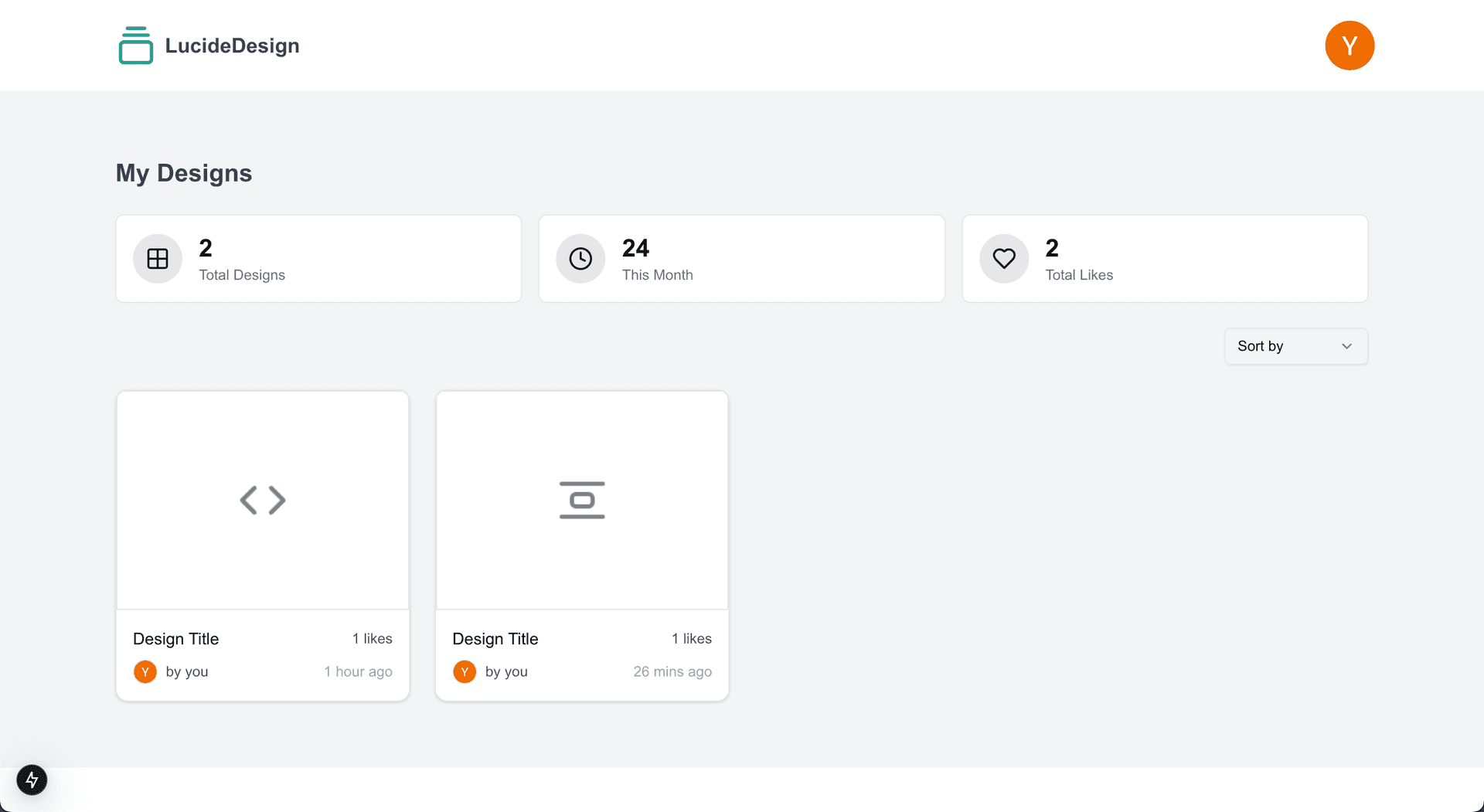Click the lightning bolt badge icon

(32, 780)
